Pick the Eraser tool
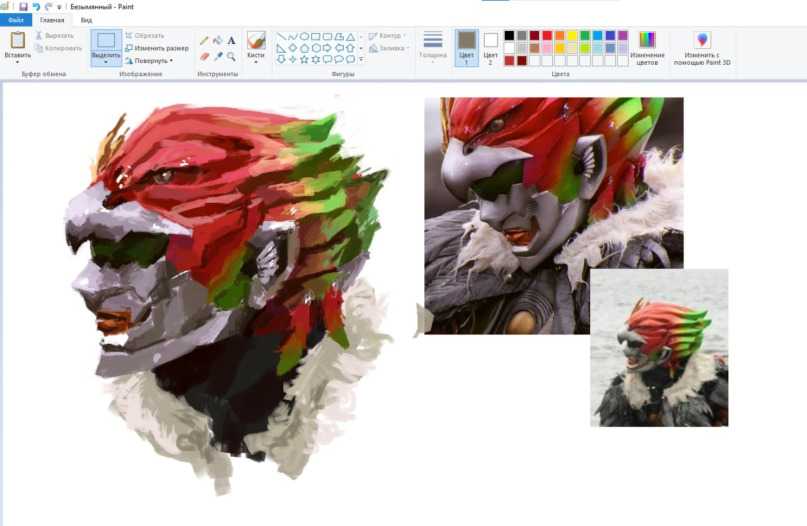Image resolution: width=807 pixels, height=526 pixels. click(204, 57)
